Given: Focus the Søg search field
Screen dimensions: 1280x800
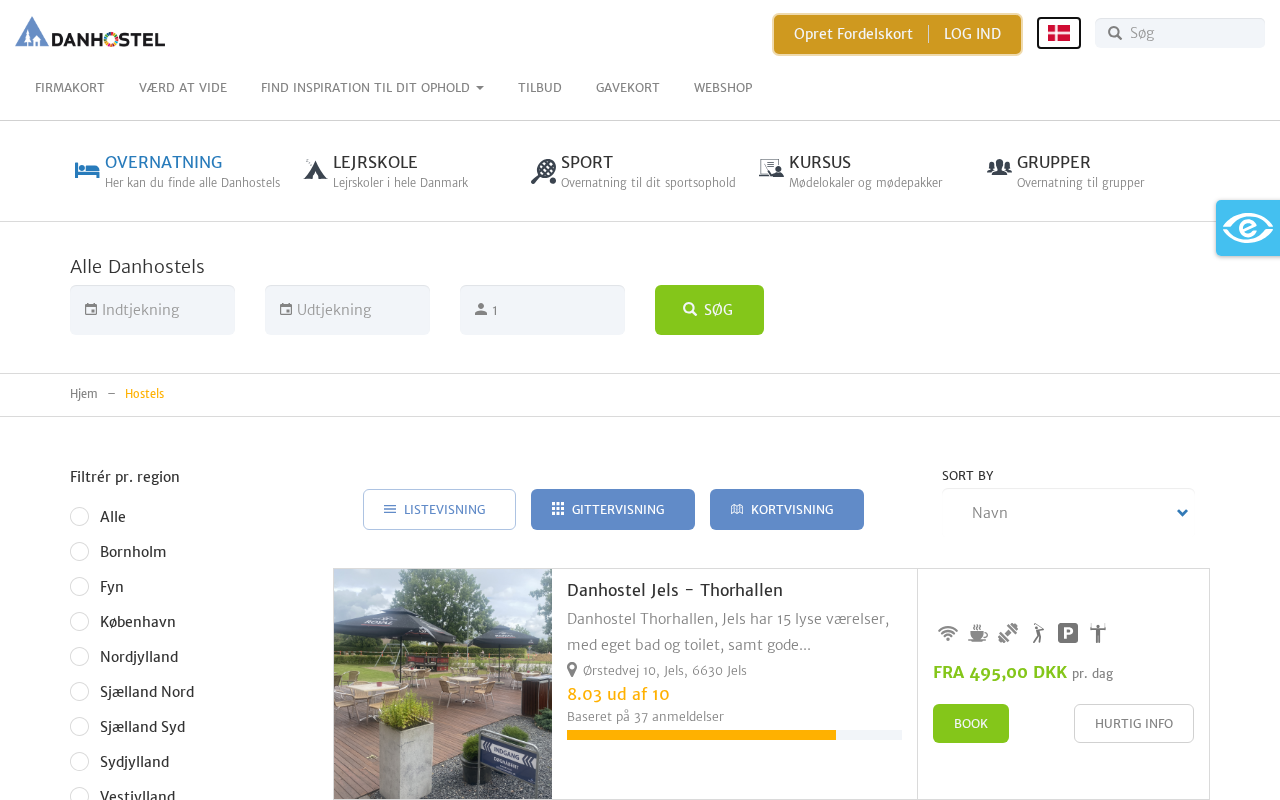Looking at the screenshot, I should tap(1180, 33).
